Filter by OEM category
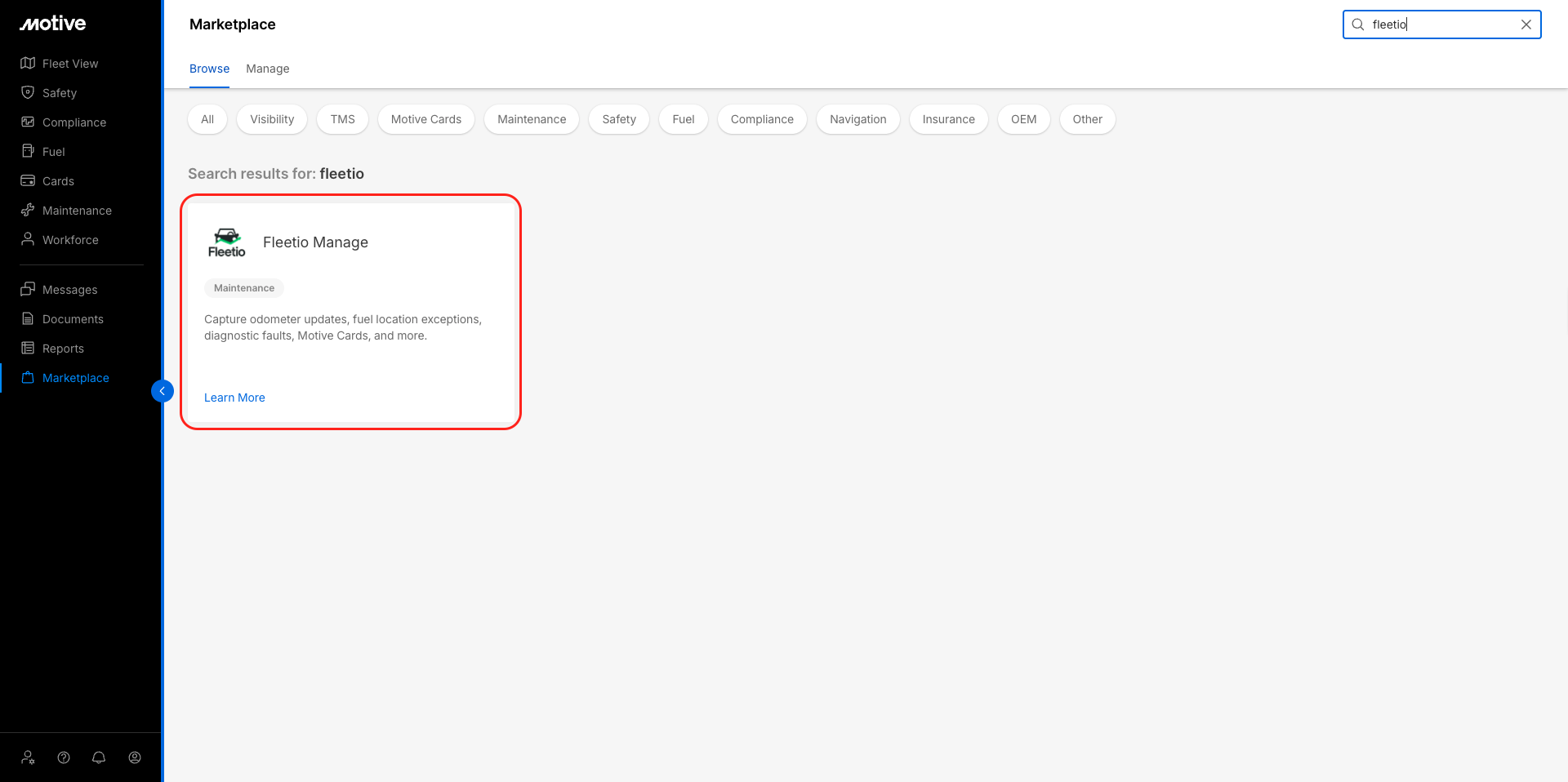1568x782 pixels. 1024,119
